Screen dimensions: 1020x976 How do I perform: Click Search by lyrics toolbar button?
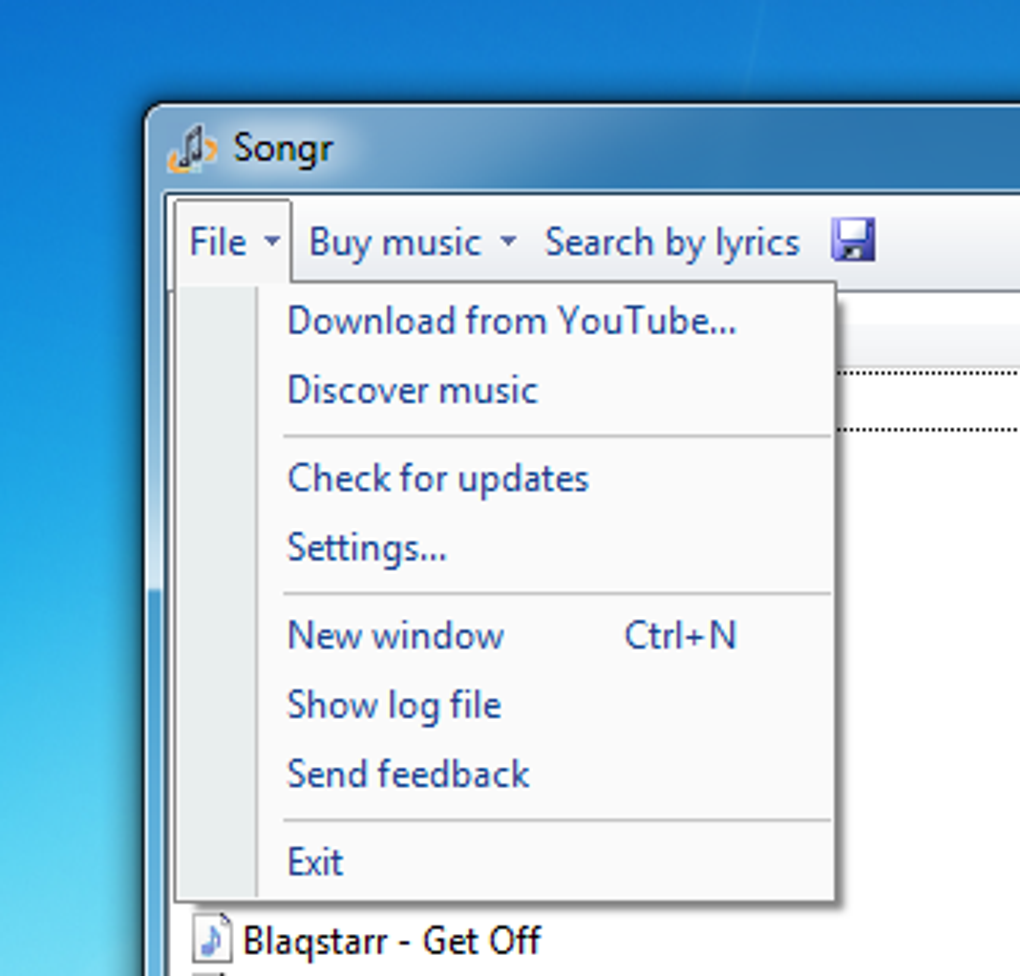(672, 242)
